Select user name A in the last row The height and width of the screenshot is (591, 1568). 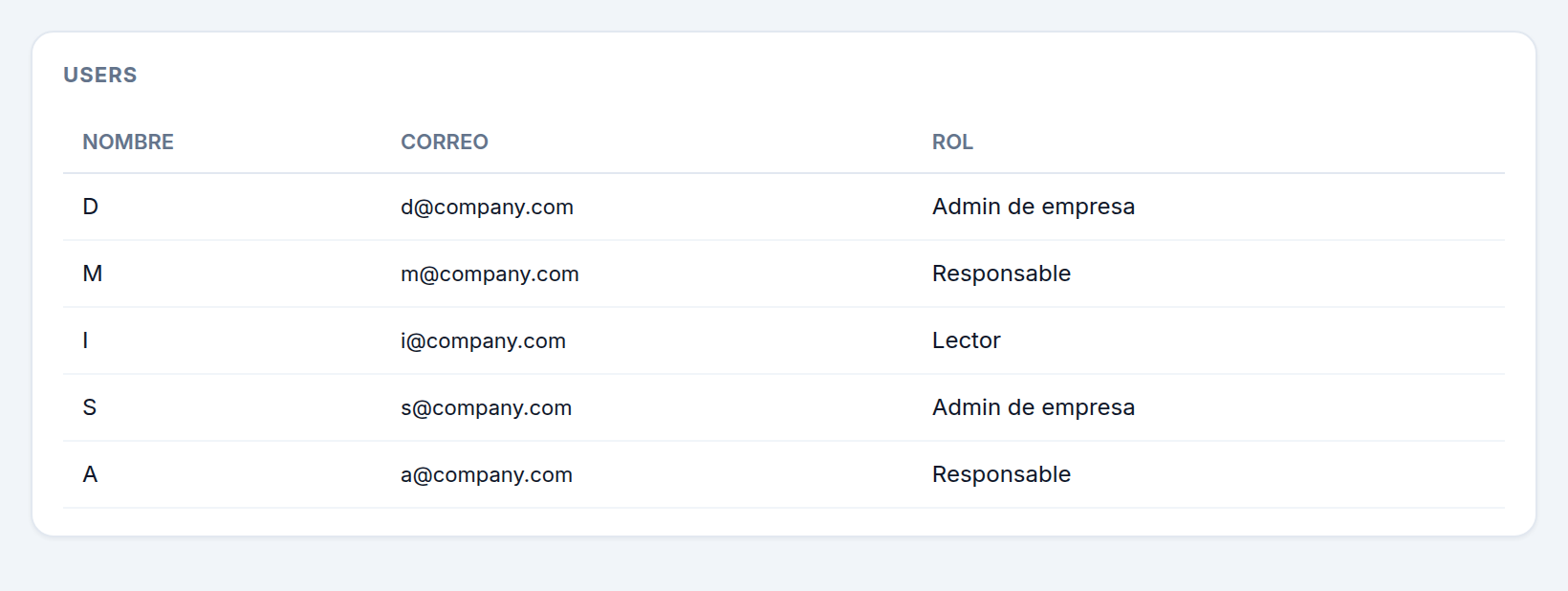click(91, 474)
